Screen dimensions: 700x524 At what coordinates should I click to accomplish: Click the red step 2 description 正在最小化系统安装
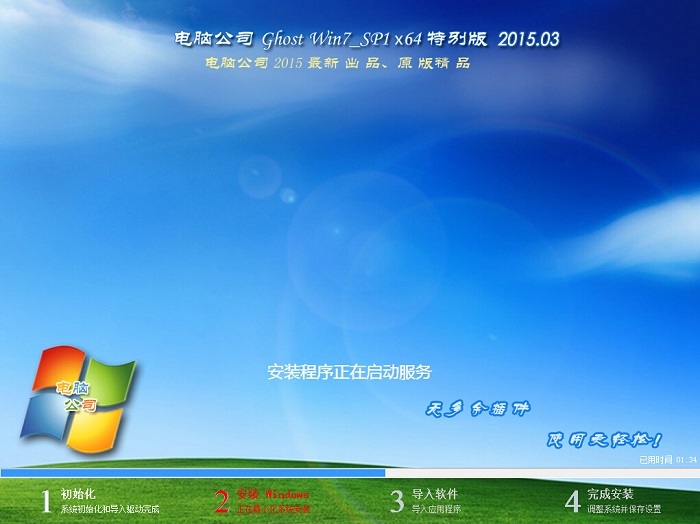point(273,509)
